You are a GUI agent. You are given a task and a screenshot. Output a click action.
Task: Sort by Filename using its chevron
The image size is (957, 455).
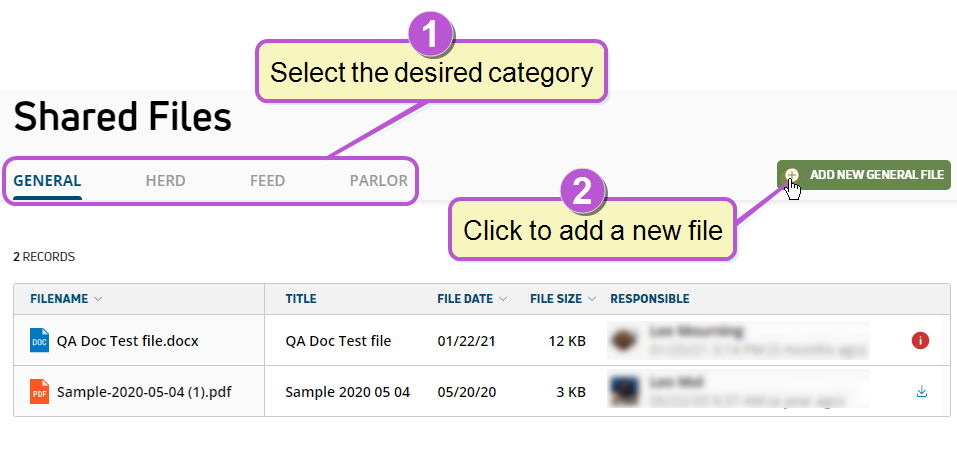pos(98,299)
